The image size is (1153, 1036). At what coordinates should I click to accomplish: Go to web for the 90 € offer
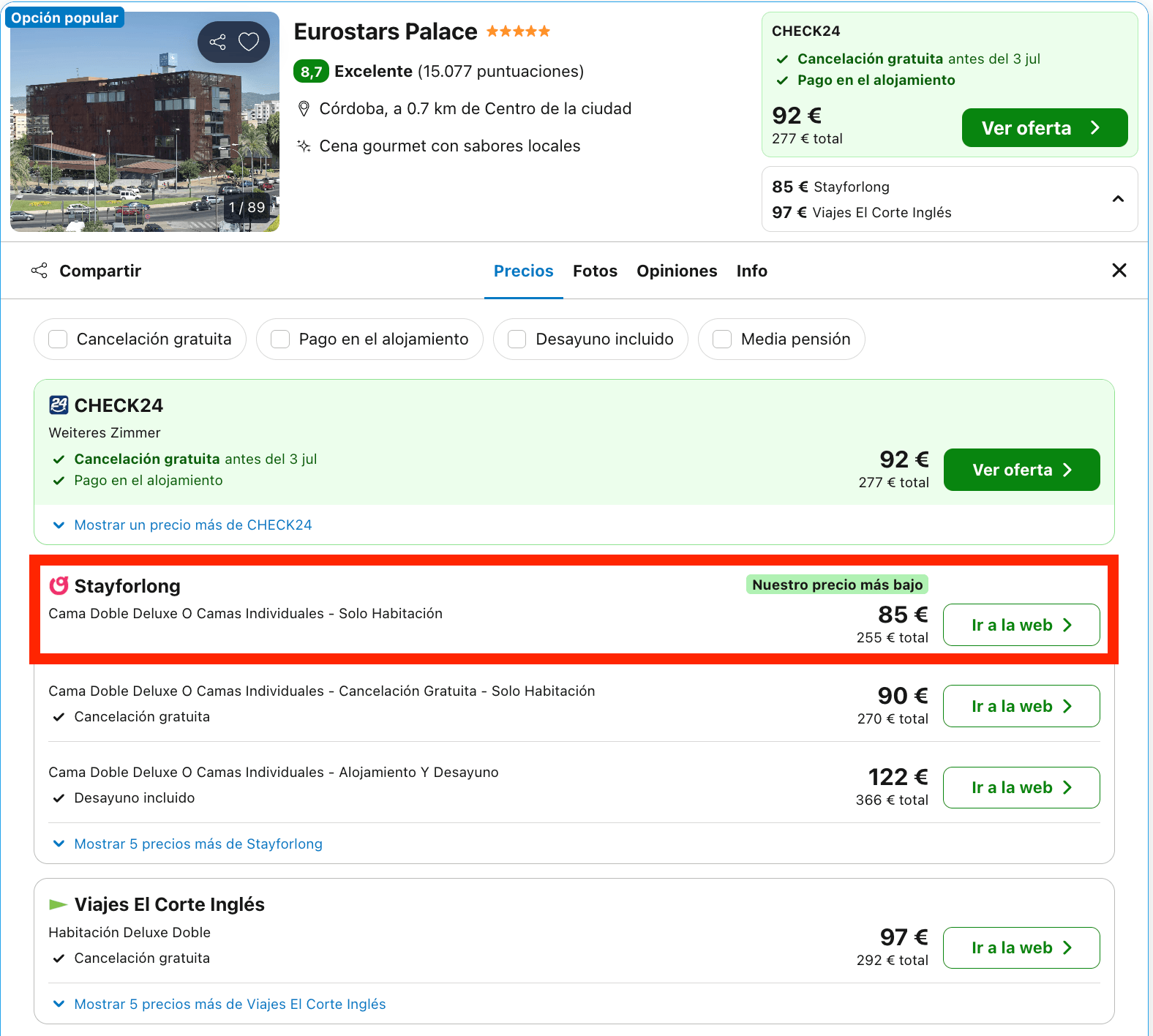pos(1021,706)
